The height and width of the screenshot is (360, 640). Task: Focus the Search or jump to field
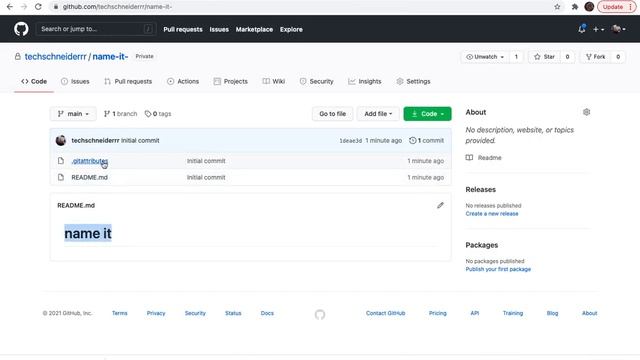tap(96, 29)
